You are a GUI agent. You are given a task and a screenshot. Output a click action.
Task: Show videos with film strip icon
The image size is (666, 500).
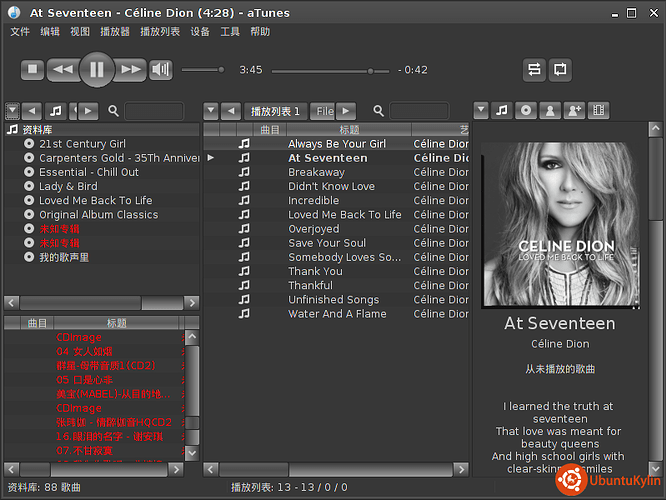pos(598,110)
